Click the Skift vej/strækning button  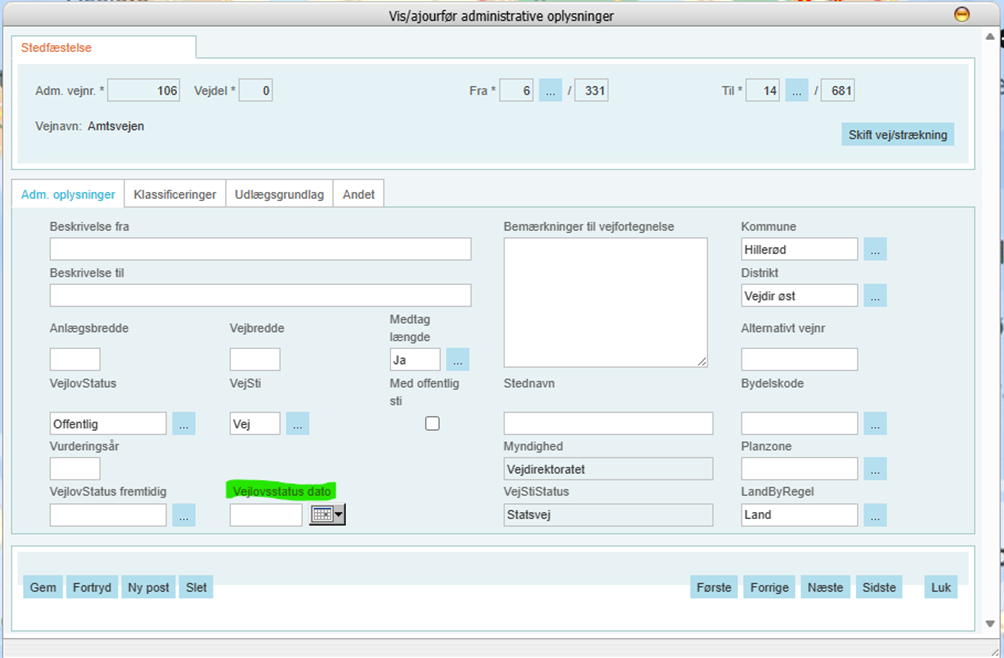click(x=897, y=135)
